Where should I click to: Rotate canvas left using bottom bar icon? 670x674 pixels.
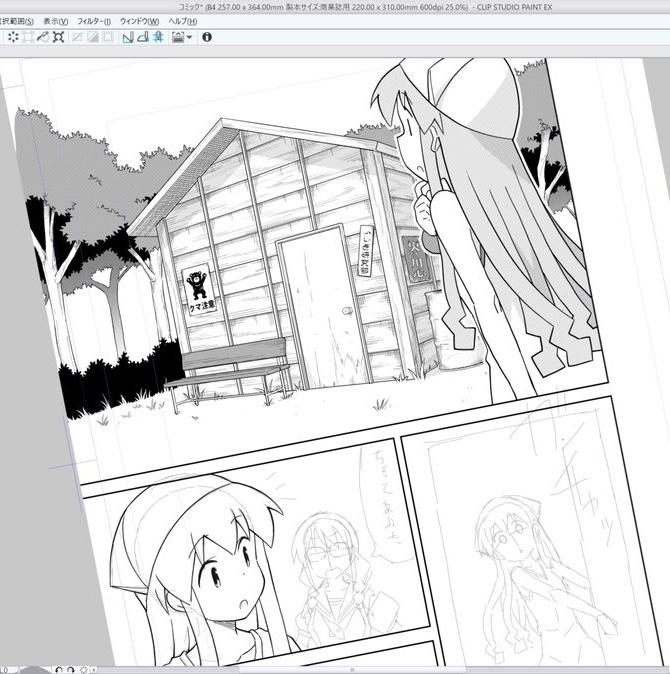click(x=59, y=668)
